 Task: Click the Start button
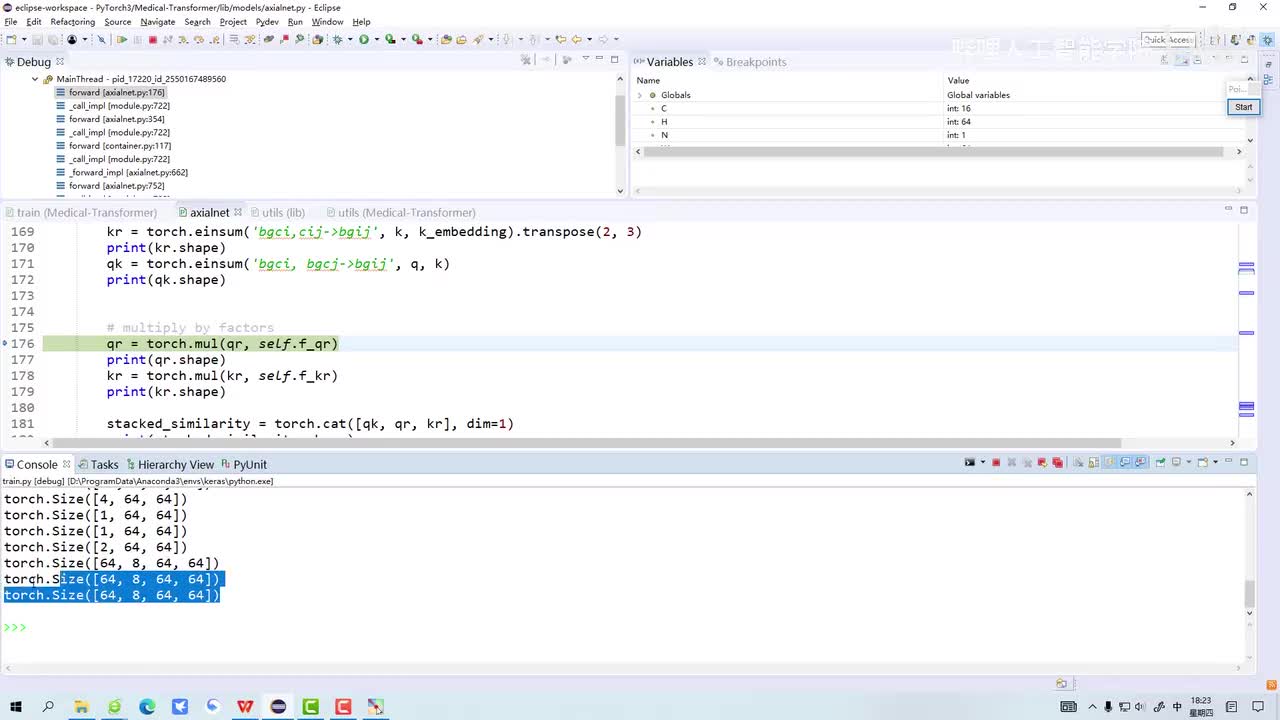(x=1243, y=107)
